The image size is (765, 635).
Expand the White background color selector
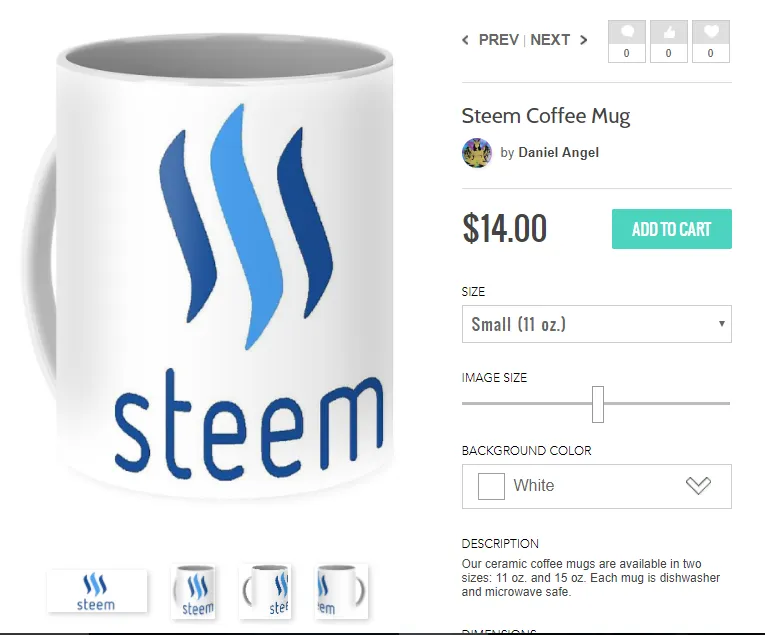pos(597,486)
